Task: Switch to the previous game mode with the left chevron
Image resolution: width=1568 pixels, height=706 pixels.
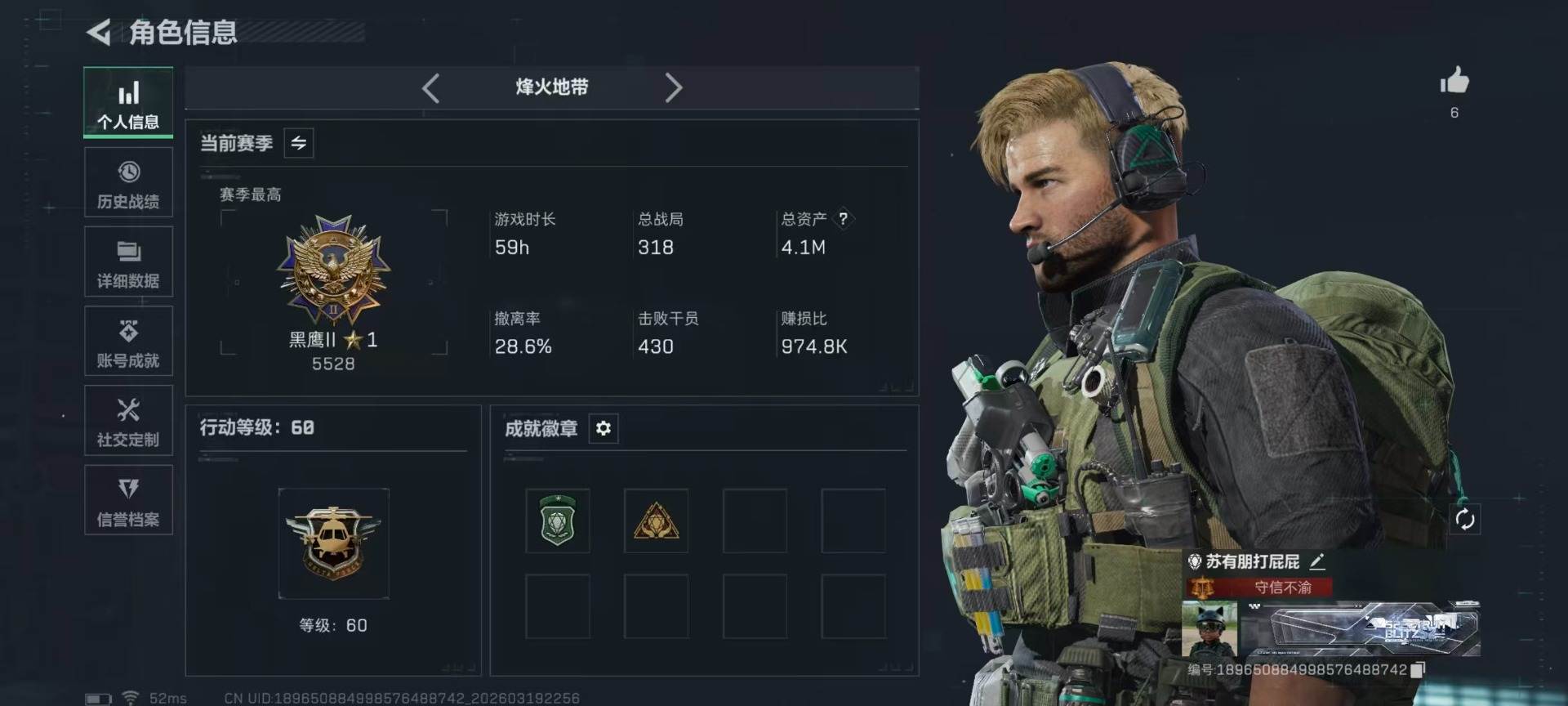Action: [431, 87]
